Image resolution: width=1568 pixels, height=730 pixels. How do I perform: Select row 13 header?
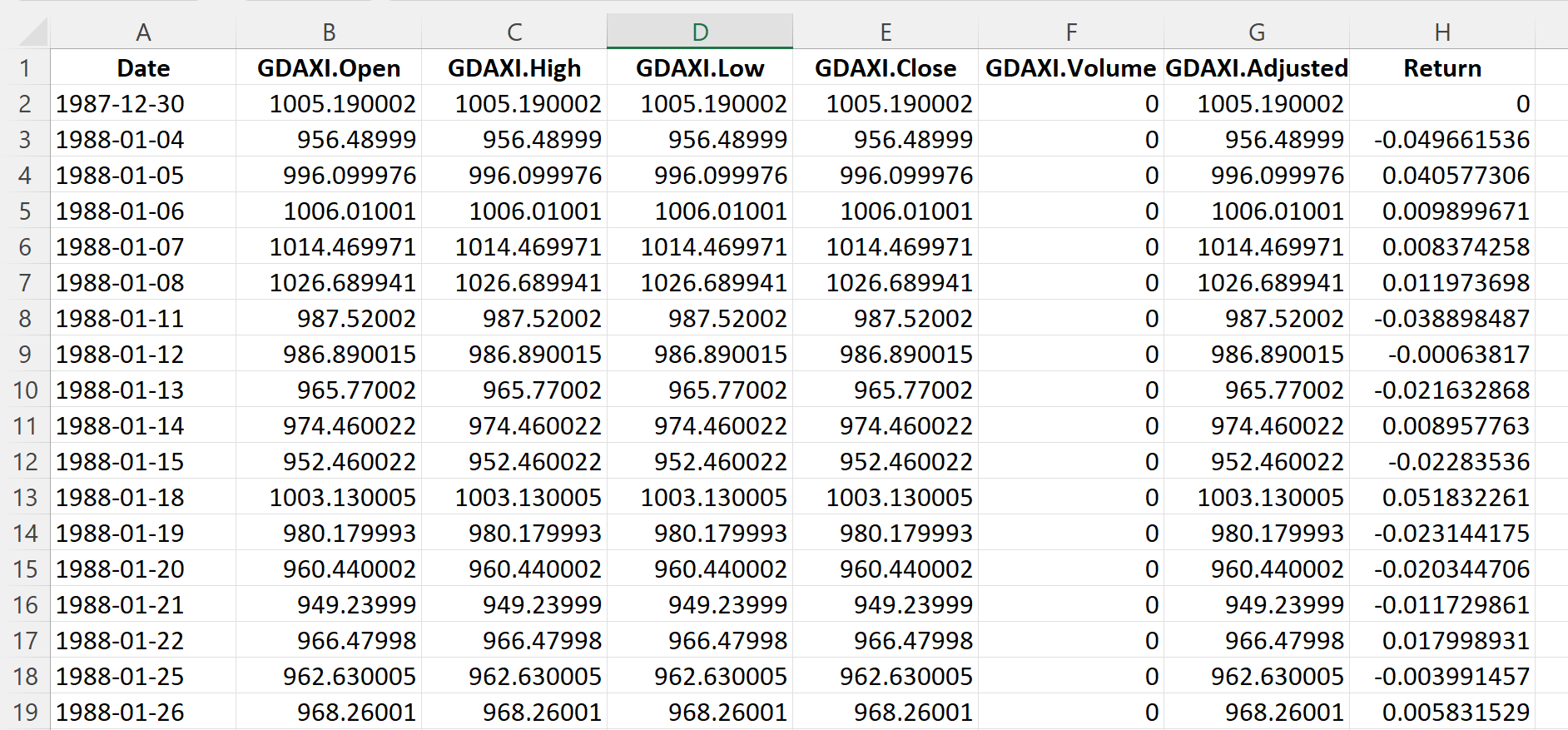coord(25,497)
